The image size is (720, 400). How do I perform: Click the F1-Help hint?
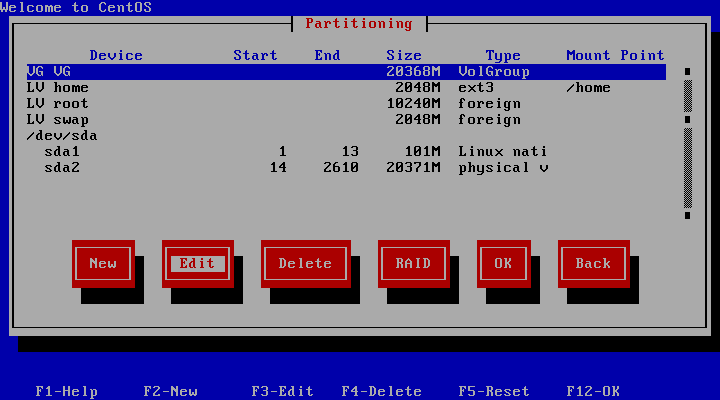point(67,391)
